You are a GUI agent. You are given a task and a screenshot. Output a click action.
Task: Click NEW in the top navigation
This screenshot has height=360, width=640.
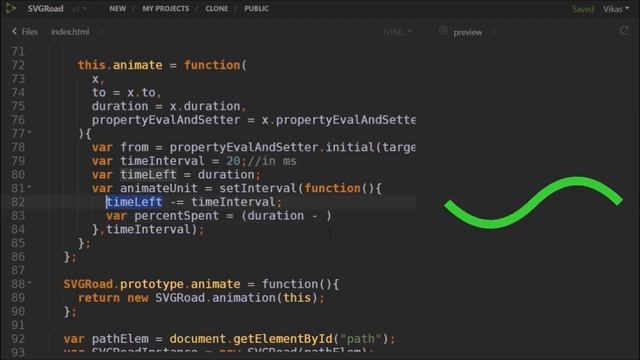click(118, 9)
